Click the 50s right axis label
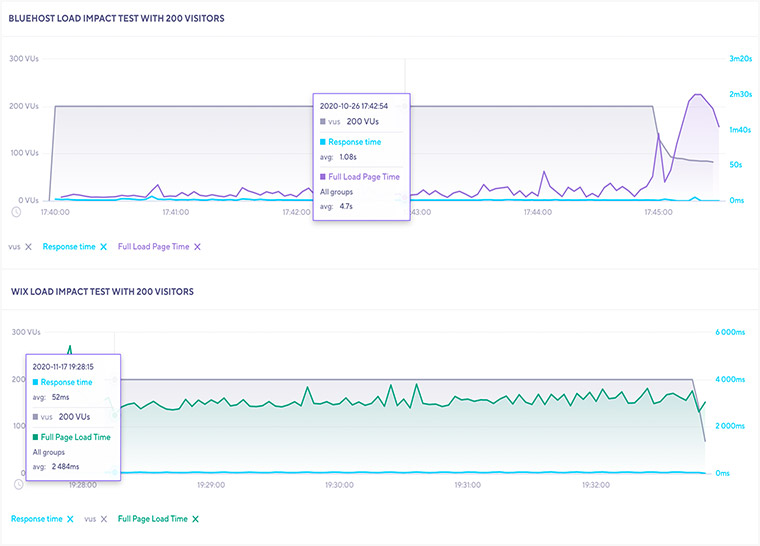The height and width of the screenshot is (546, 760). [x=735, y=165]
